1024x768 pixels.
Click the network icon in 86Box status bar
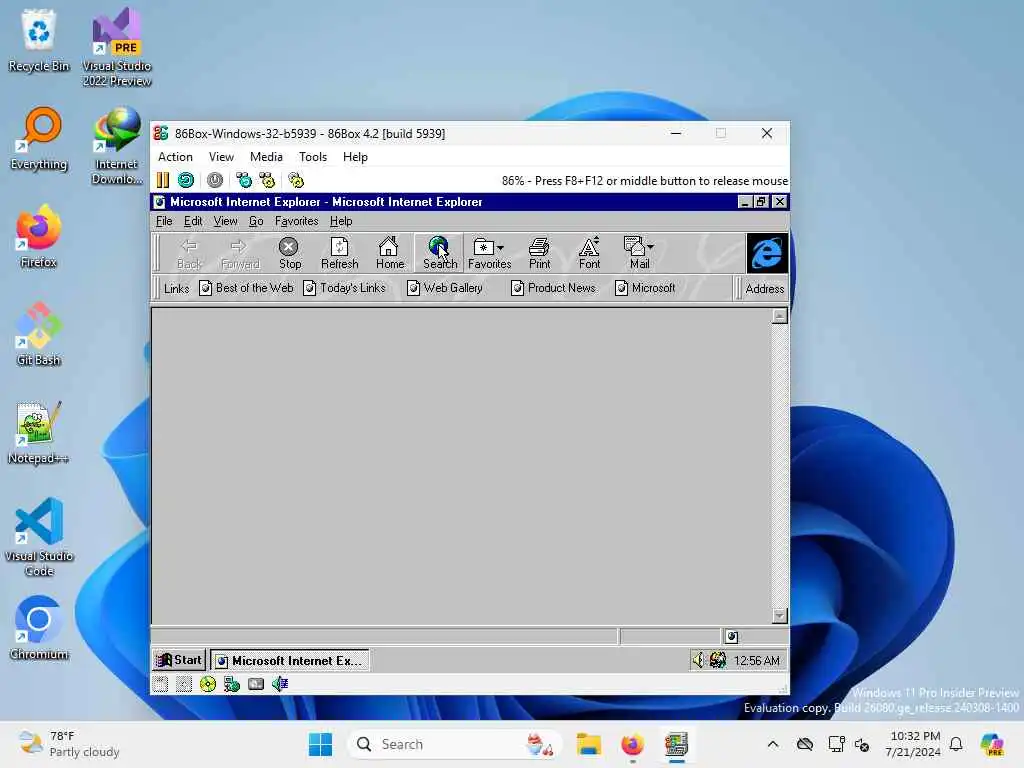click(x=232, y=684)
